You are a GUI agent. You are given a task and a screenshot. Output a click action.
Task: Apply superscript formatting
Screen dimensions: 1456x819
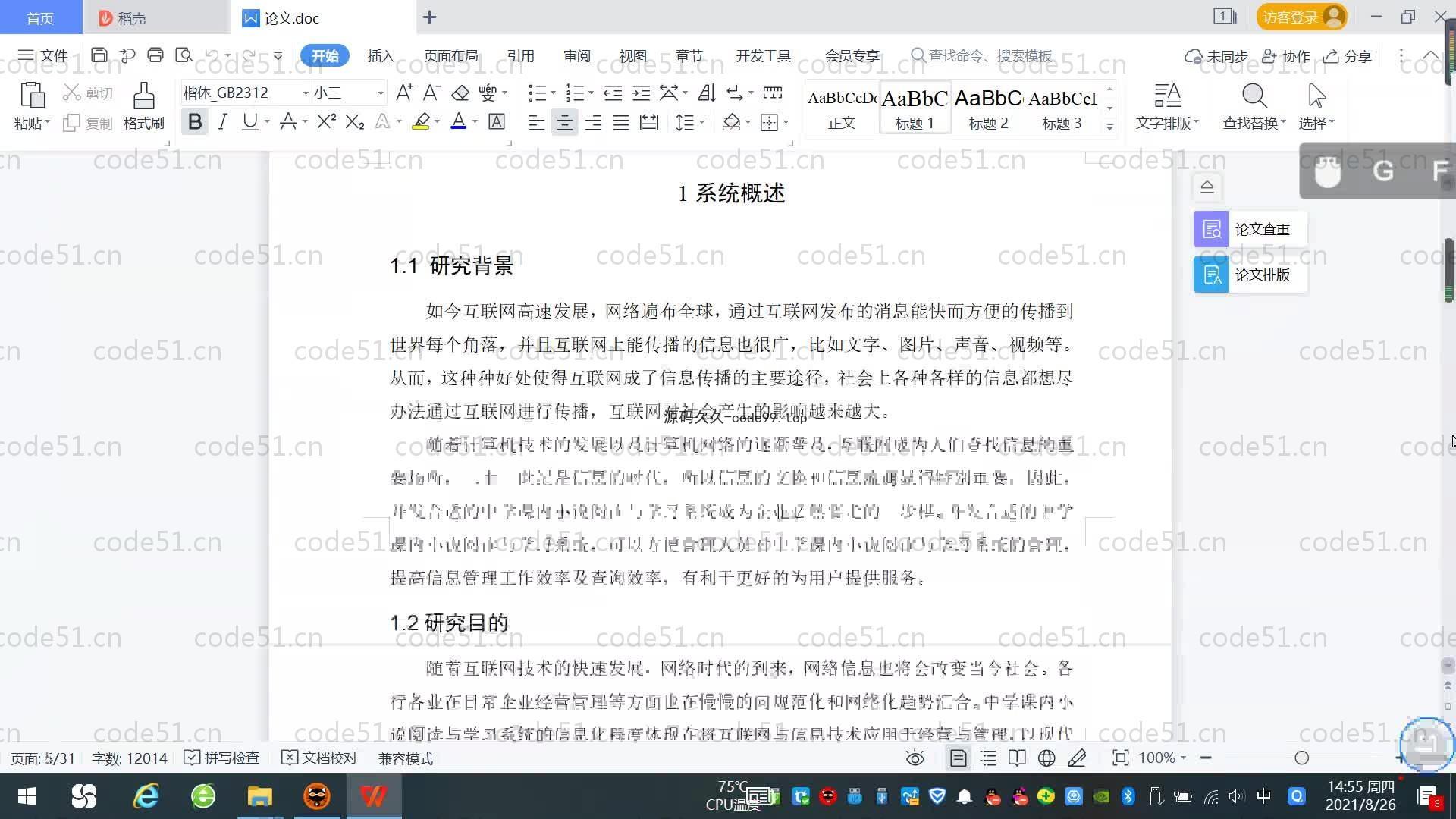coord(327,122)
